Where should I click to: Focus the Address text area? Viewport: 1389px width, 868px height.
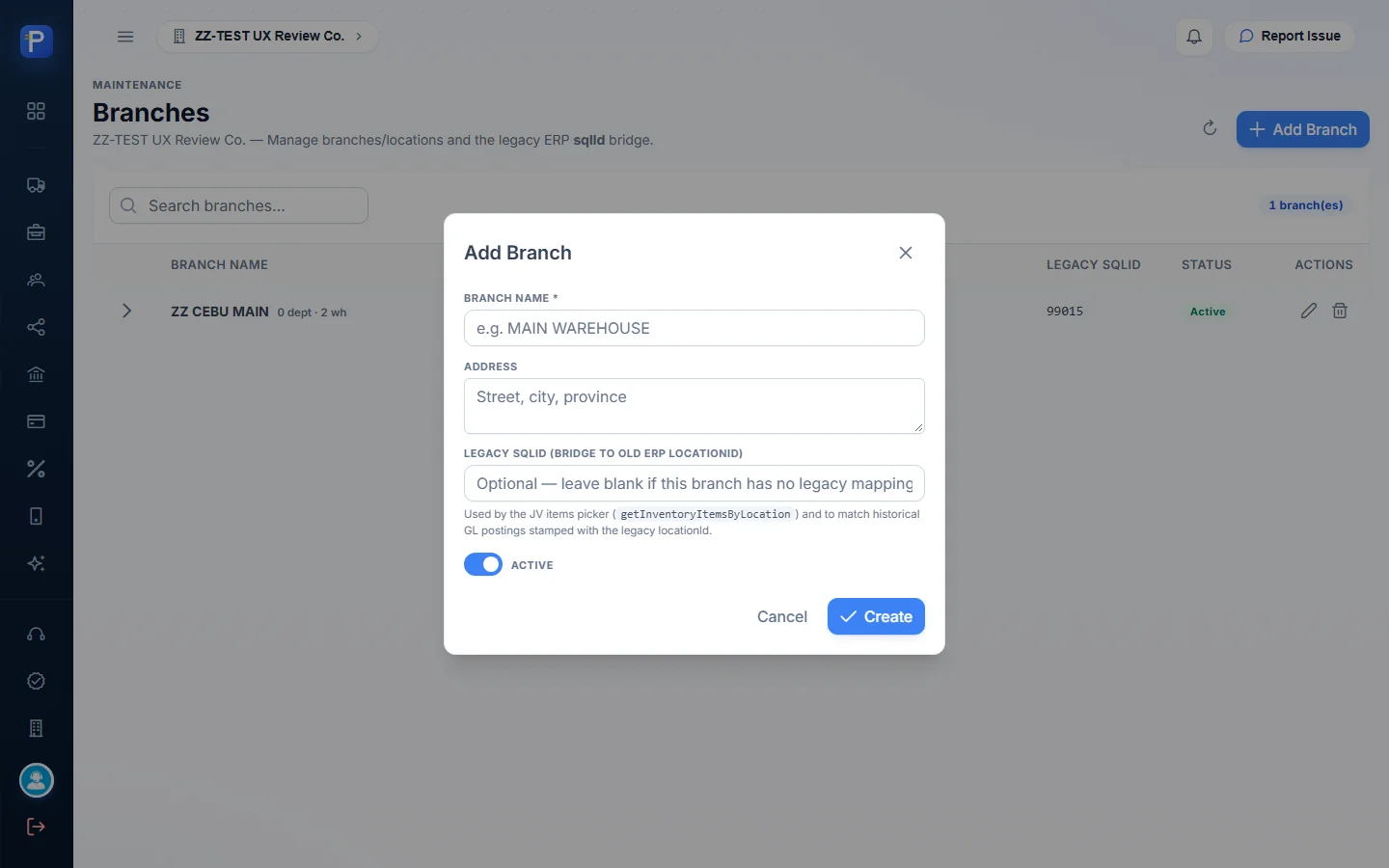click(x=694, y=406)
